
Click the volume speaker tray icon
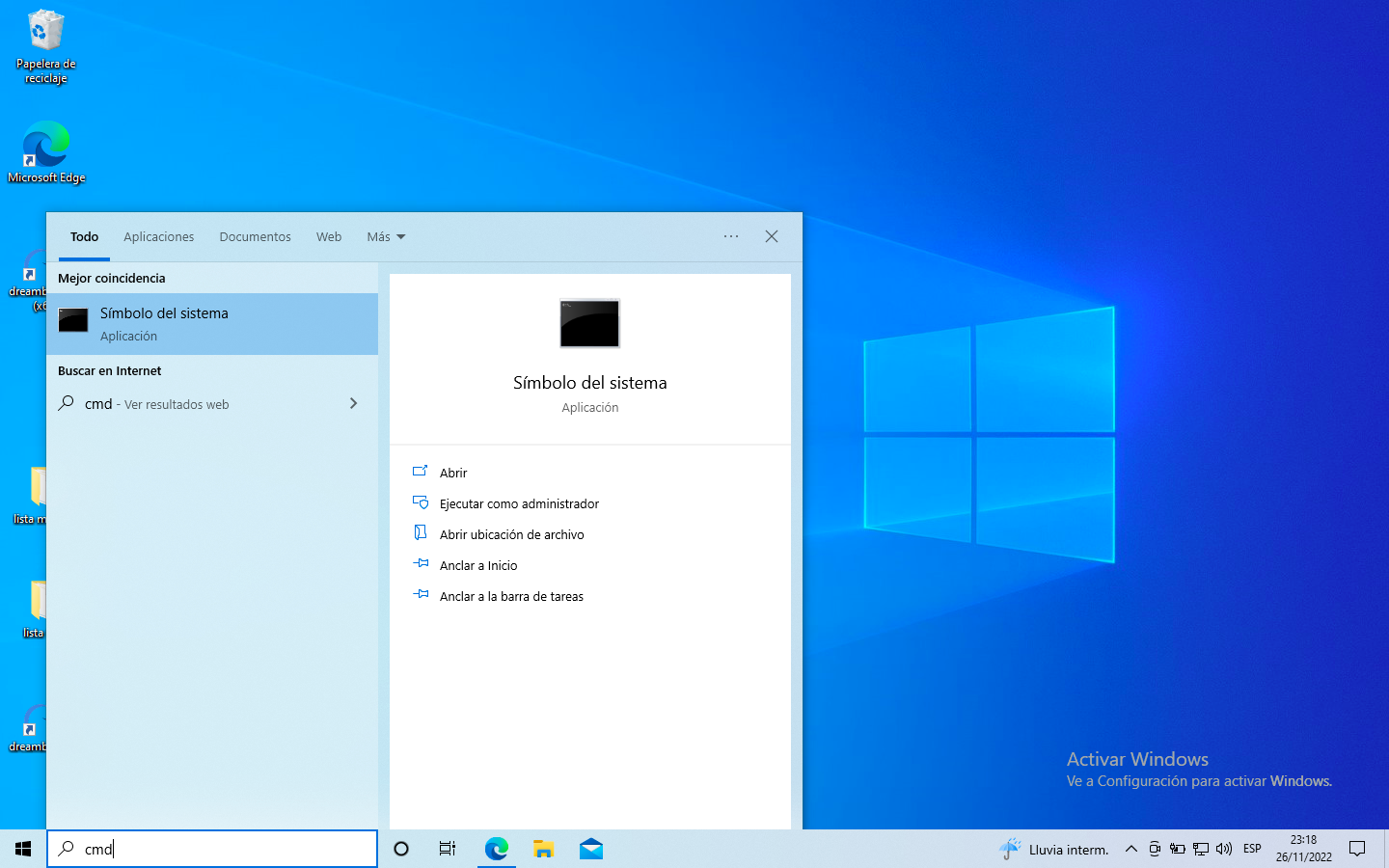click(x=1224, y=849)
